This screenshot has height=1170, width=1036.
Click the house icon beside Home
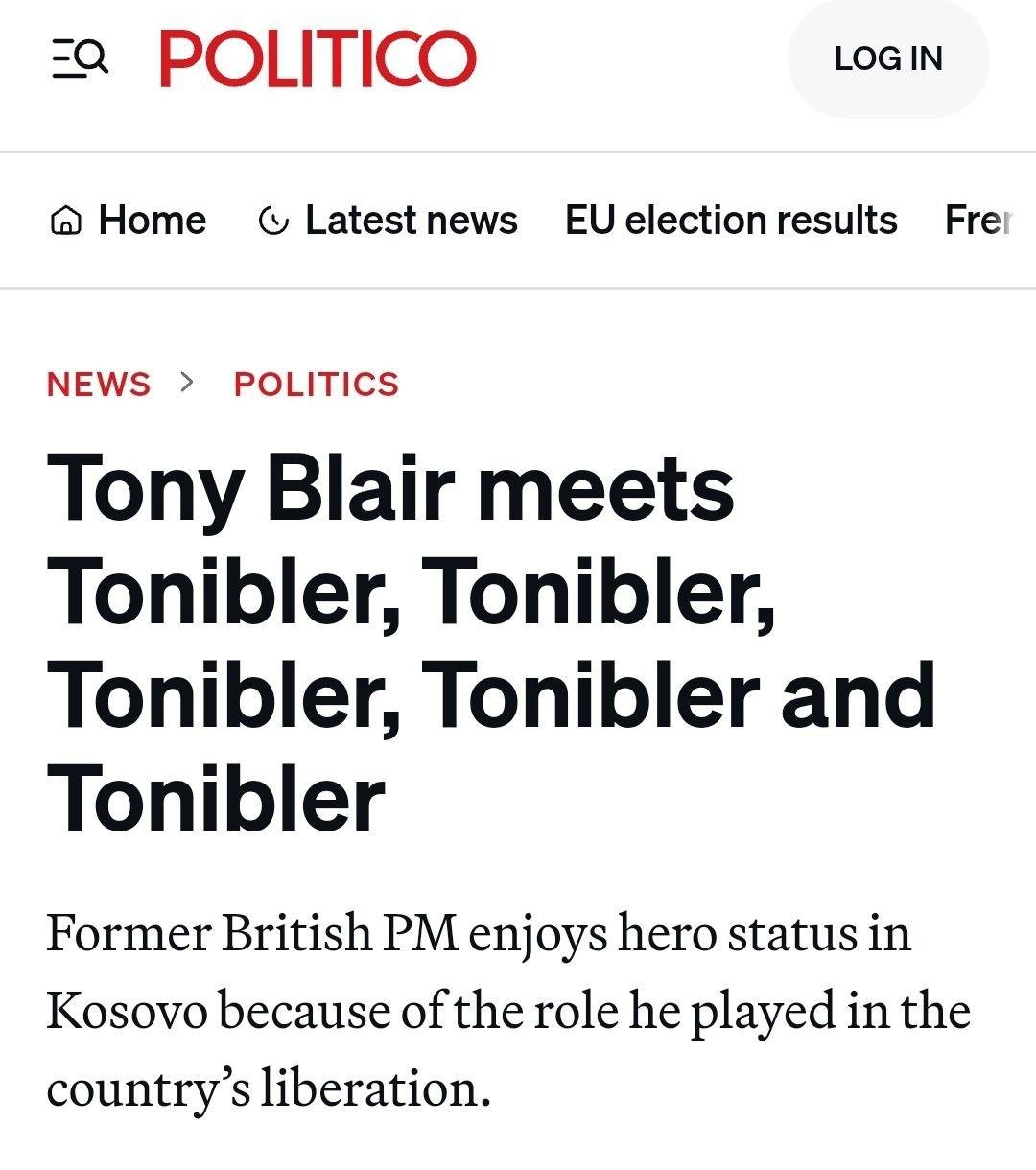click(x=65, y=222)
